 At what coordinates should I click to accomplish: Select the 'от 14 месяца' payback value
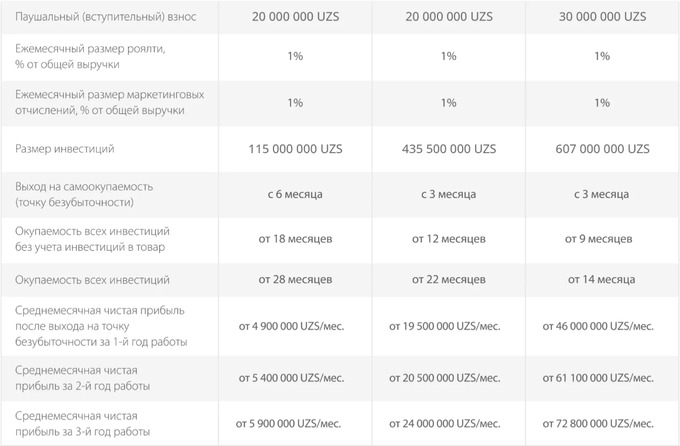[601, 279]
